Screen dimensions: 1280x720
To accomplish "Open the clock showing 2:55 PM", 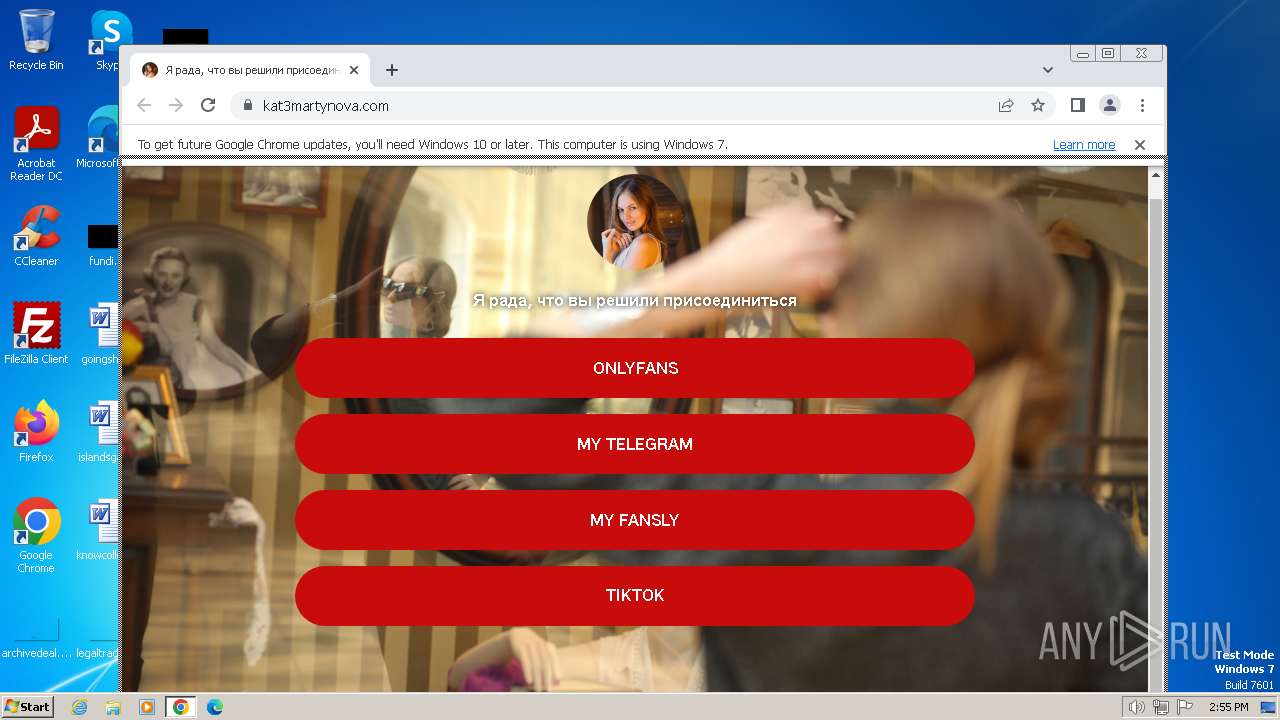I will coord(1229,707).
